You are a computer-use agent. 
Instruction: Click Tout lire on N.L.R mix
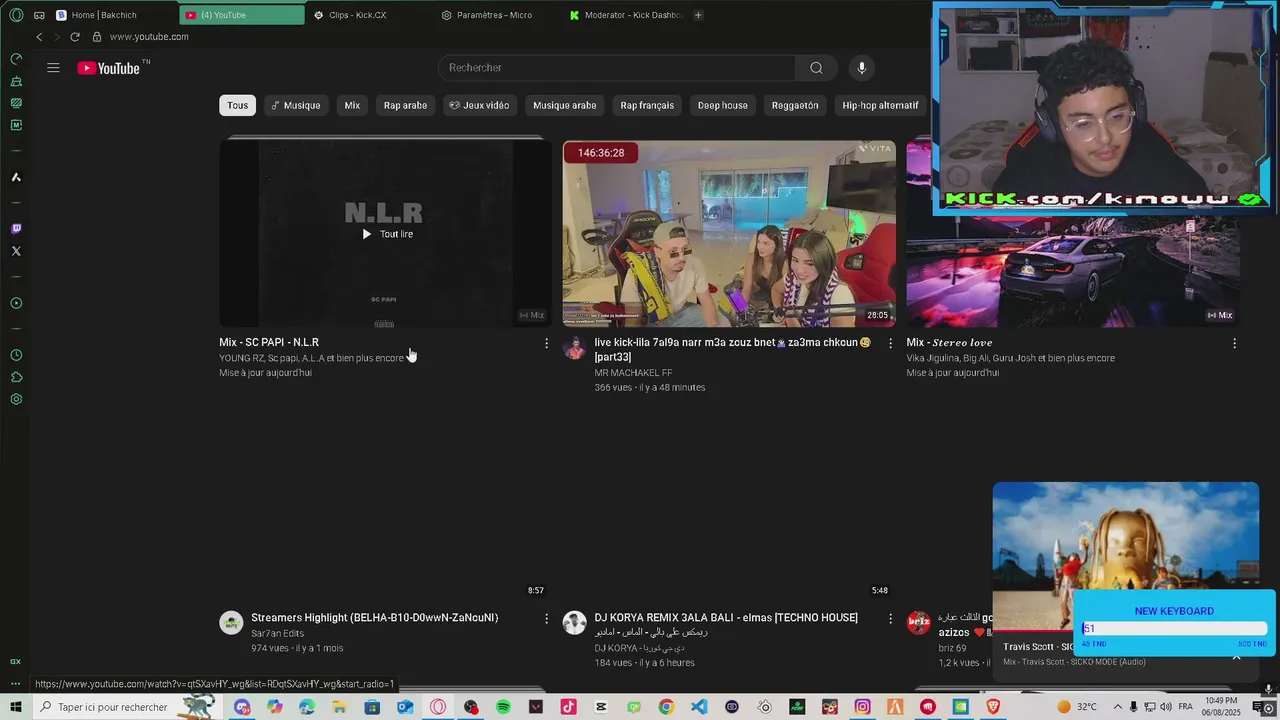click(387, 234)
